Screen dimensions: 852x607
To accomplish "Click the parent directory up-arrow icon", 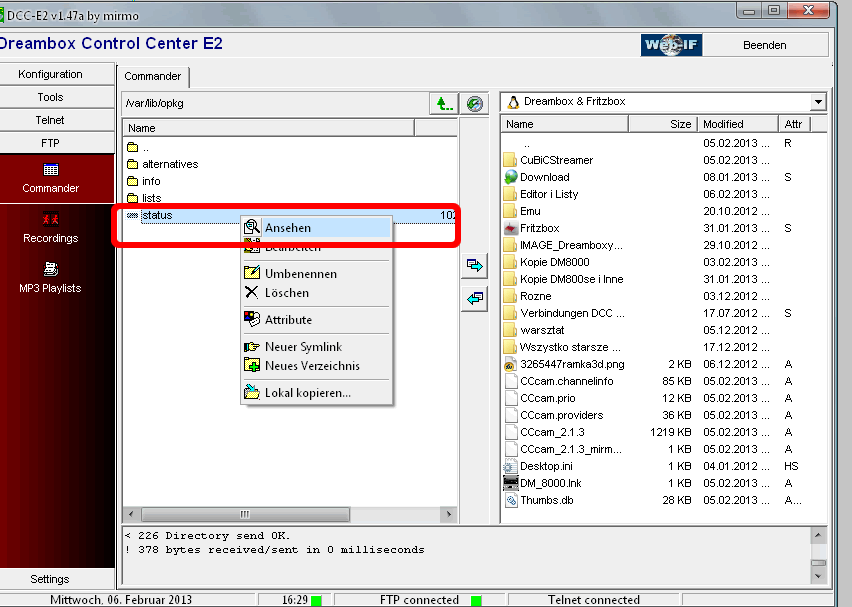I will [443, 103].
